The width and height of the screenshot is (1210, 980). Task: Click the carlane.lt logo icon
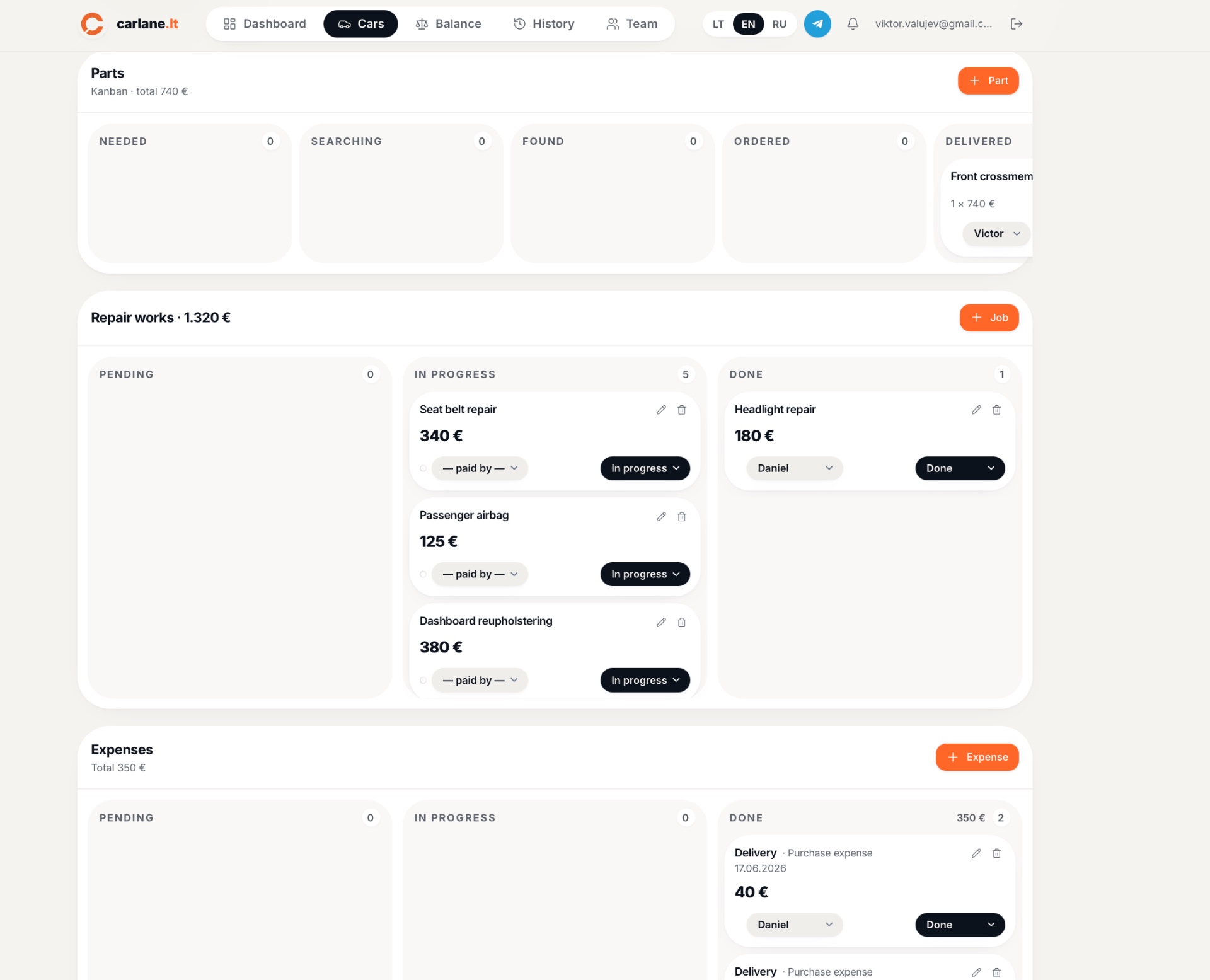pos(92,24)
